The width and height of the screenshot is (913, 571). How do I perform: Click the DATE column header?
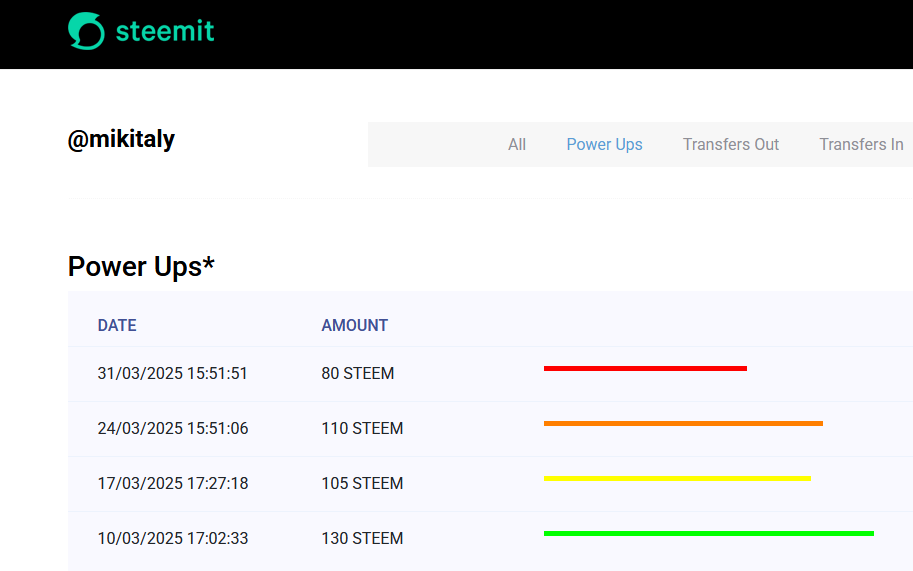coord(117,325)
